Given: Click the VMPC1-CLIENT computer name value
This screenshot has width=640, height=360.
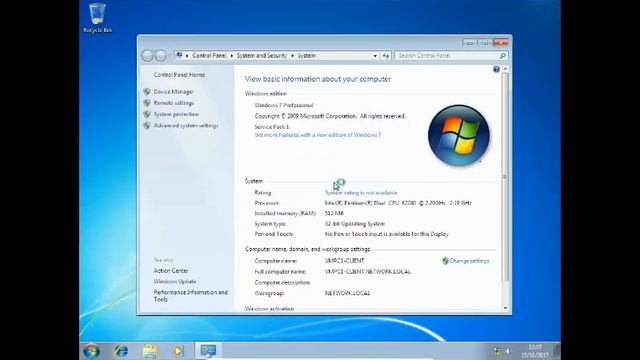Looking at the screenshot, I should [344, 261].
